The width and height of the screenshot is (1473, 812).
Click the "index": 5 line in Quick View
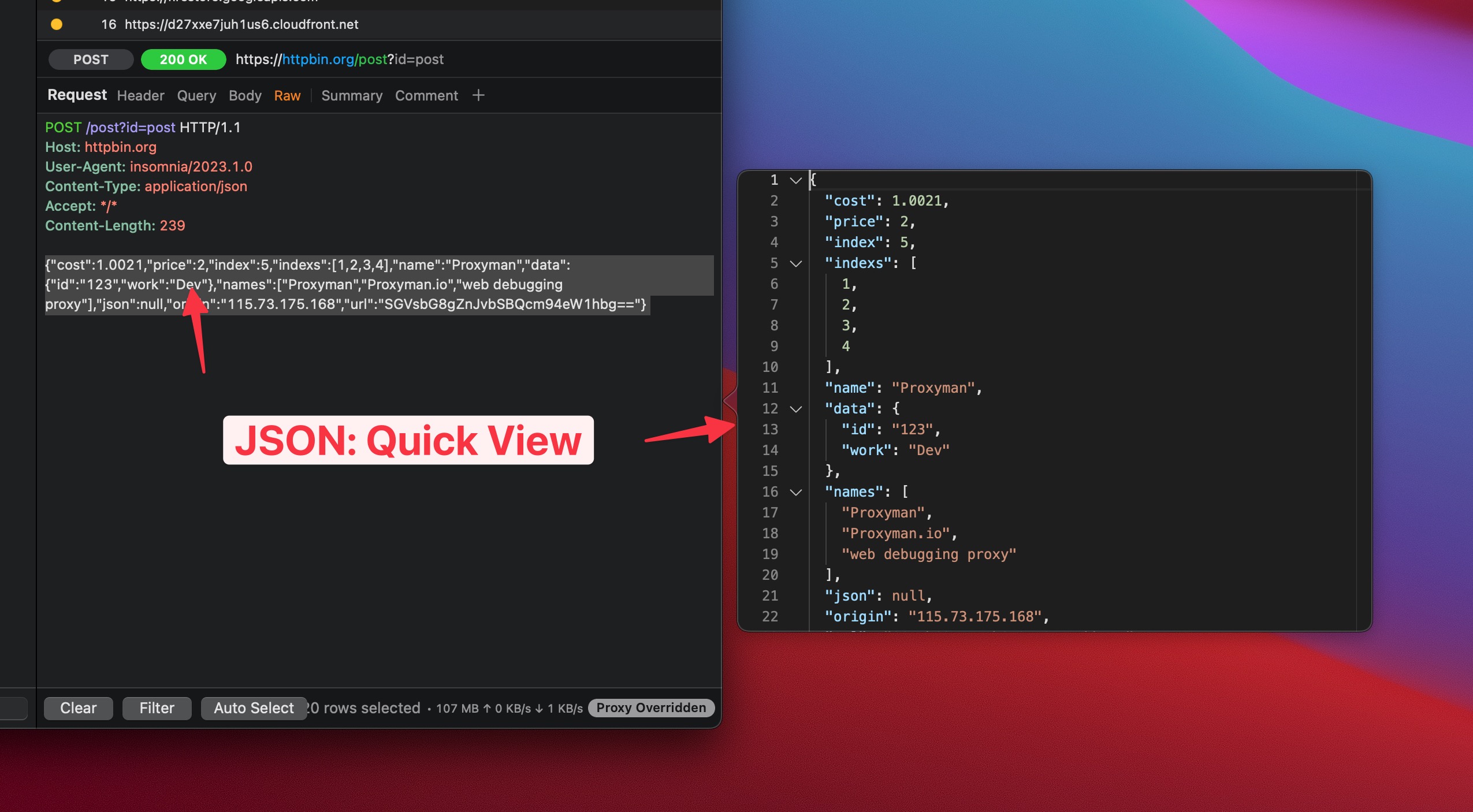click(x=871, y=243)
